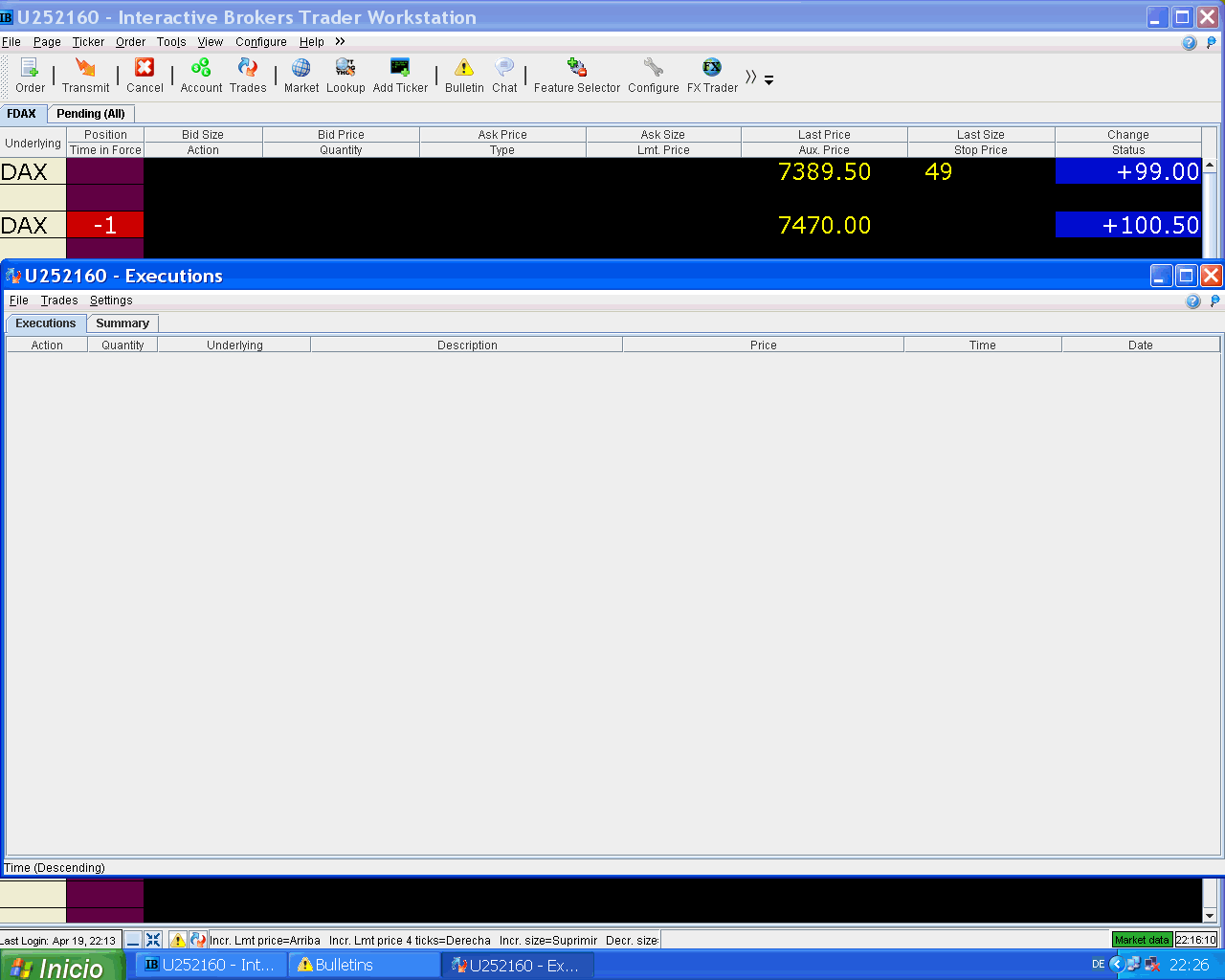Image resolution: width=1225 pixels, height=980 pixels.
Task: Open the Bulletin warning icon in toolbar
Action: [464, 75]
